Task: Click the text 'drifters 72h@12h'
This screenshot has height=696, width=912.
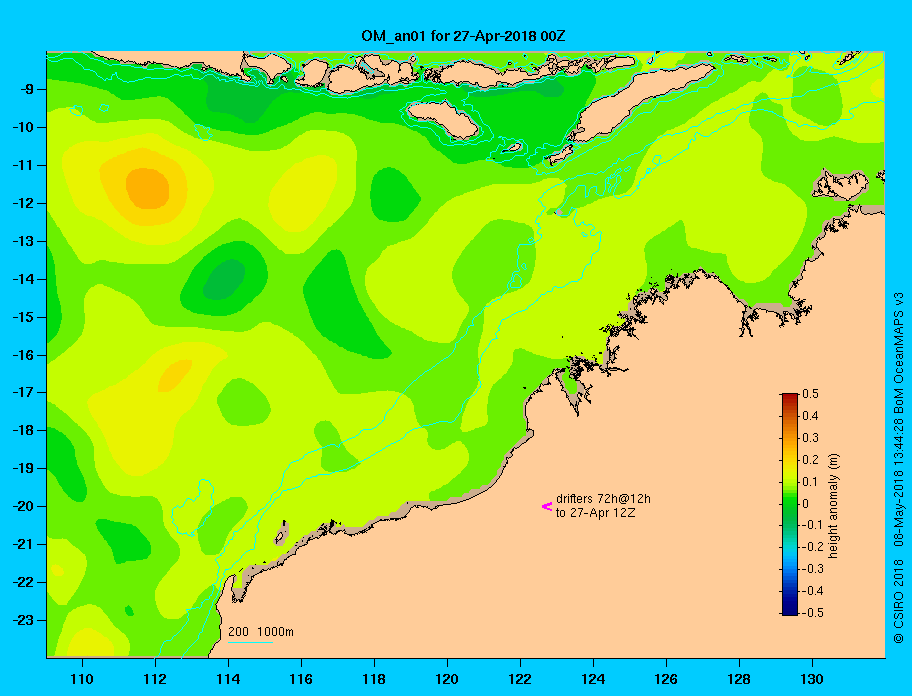Action: [603, 499]
